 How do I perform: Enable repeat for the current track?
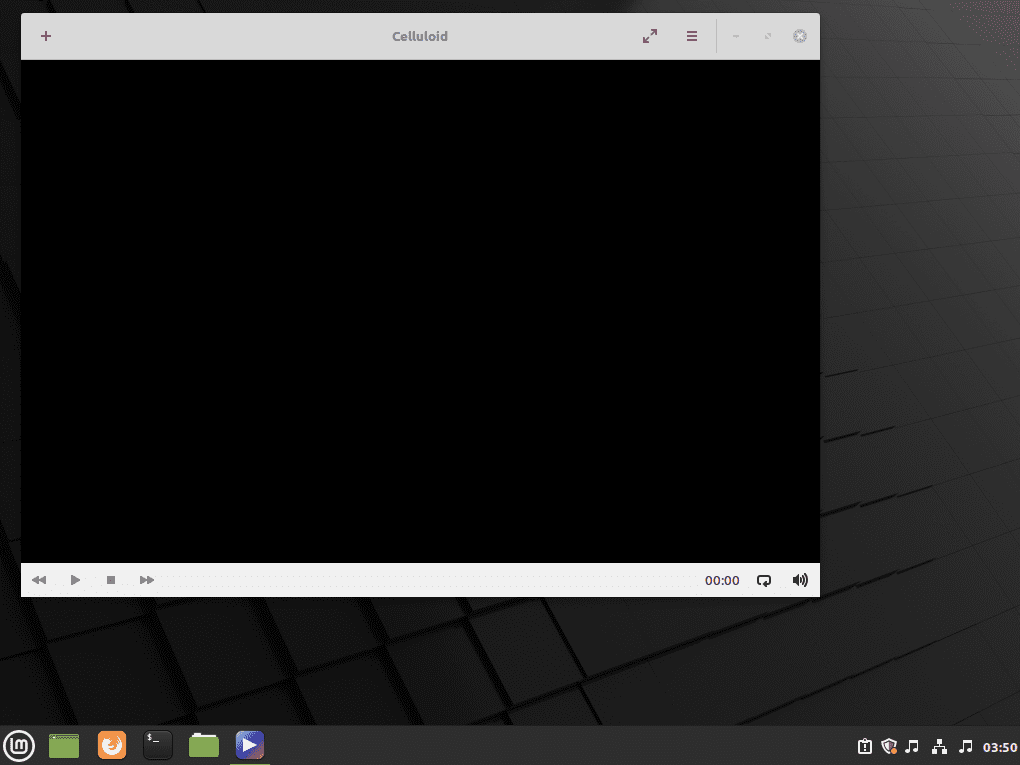click(763, 580)
